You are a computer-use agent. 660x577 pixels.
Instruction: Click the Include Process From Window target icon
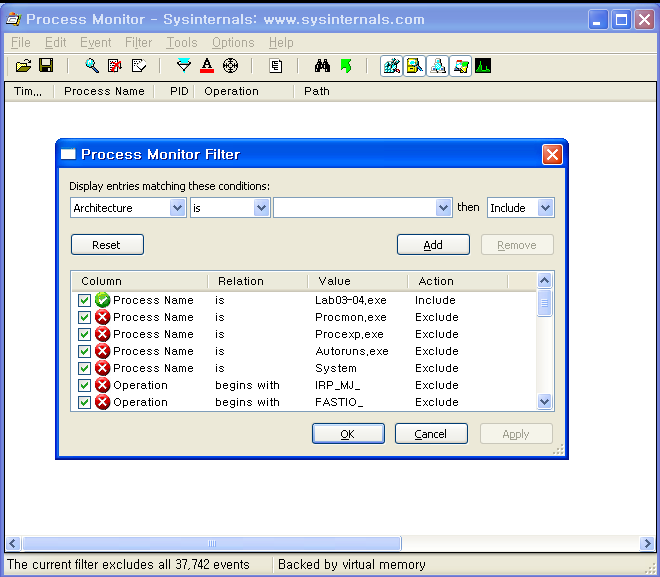tap(230, 66)
